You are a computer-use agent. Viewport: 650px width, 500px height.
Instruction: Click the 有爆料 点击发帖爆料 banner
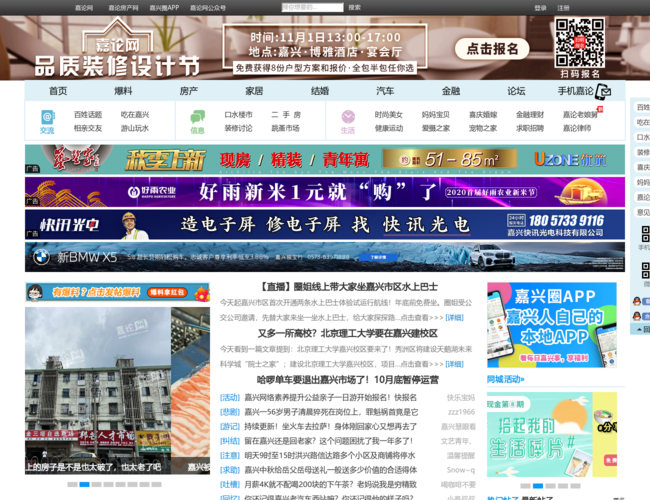pos(117,292)
